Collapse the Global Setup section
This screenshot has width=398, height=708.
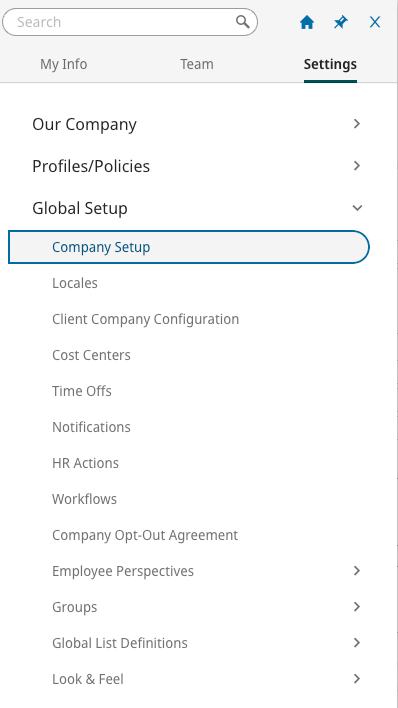pyautogui.click(x=197, y=208)
